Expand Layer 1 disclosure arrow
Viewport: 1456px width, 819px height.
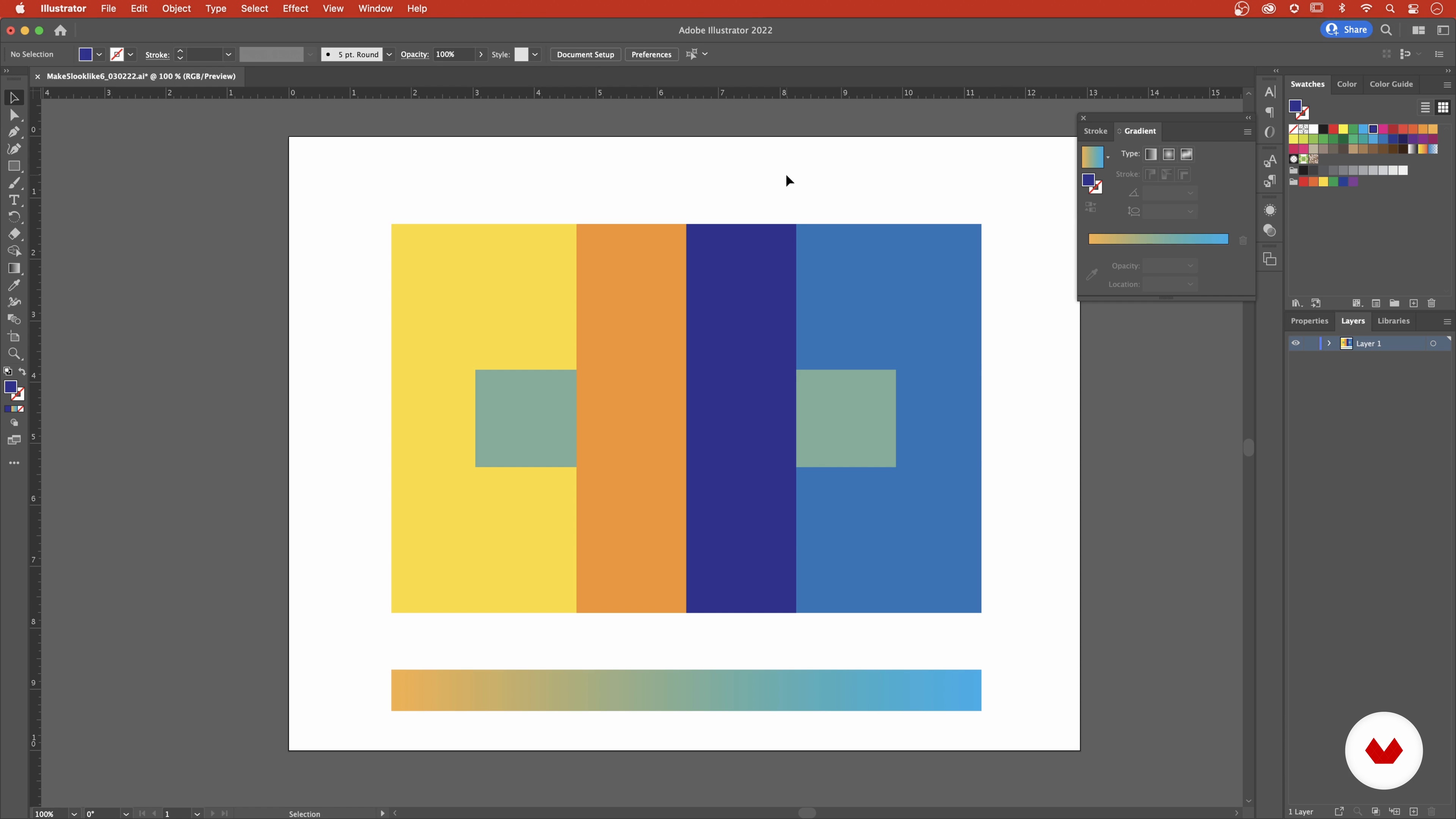click(1329, 343)
